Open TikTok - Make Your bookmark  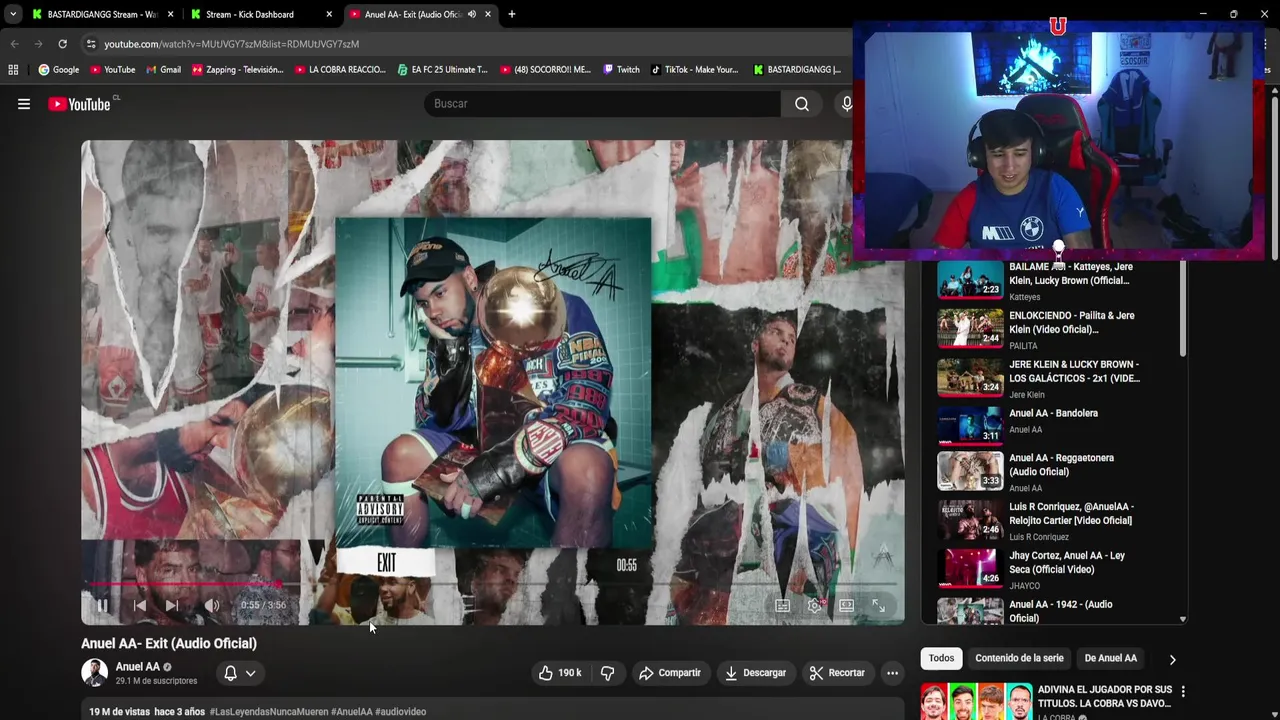(x=695, y=70)
